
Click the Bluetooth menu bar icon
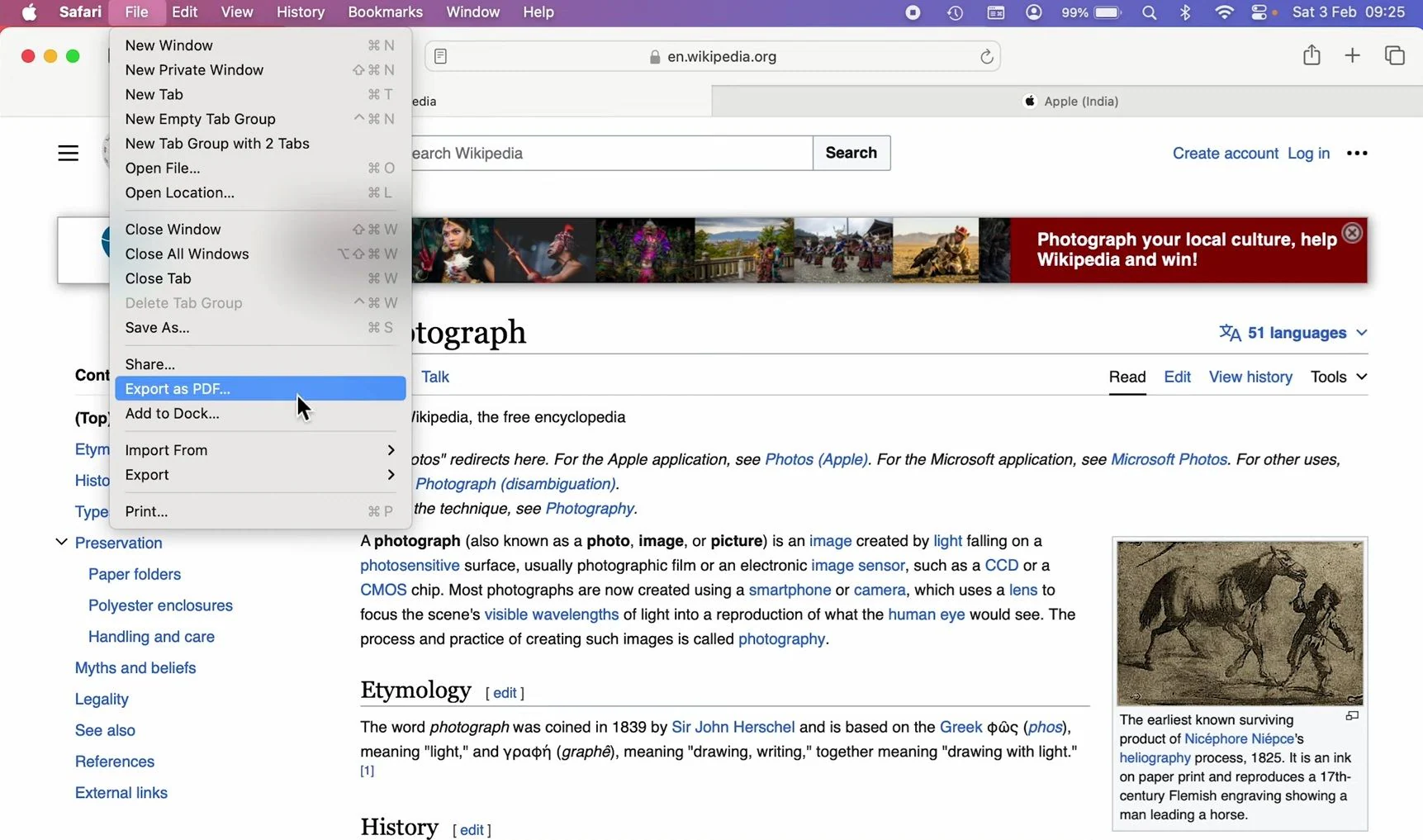click(x=1185, y=12)
